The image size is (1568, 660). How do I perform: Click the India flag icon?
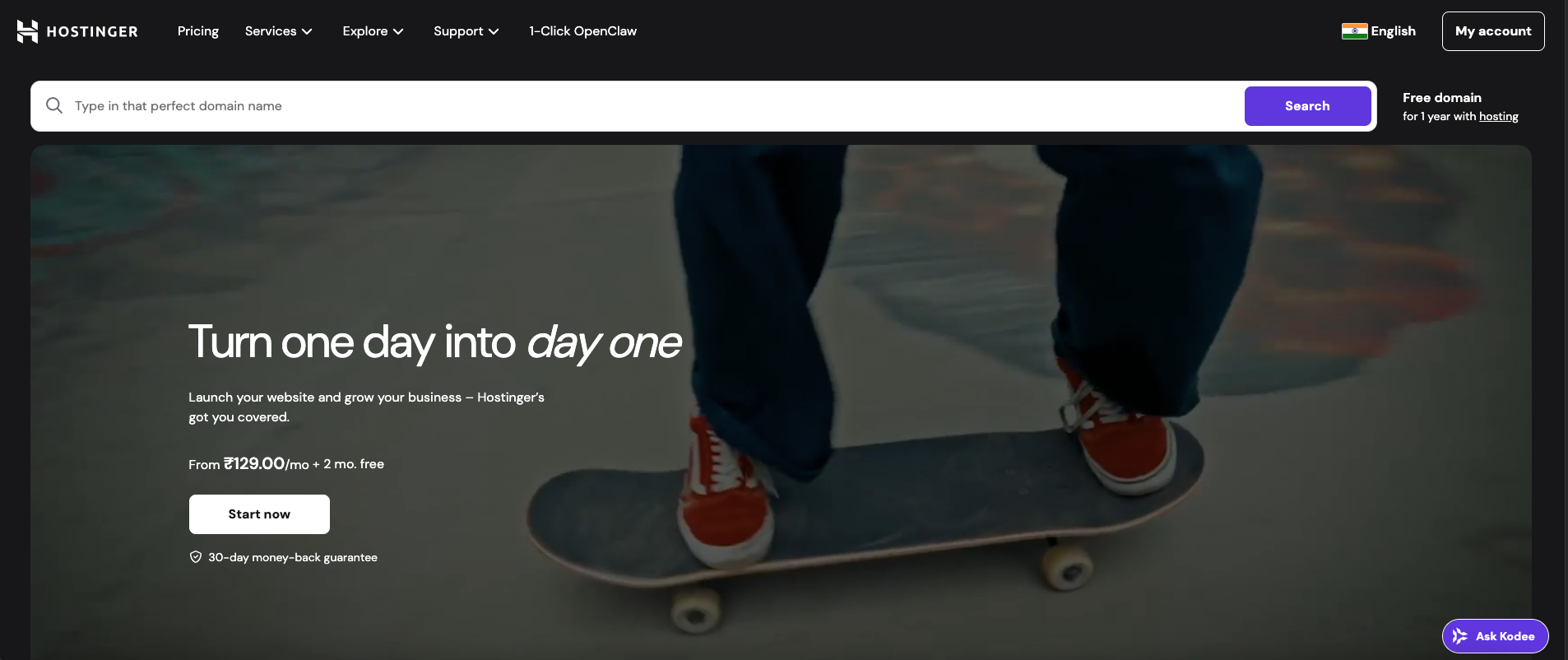coord(1354,31)
